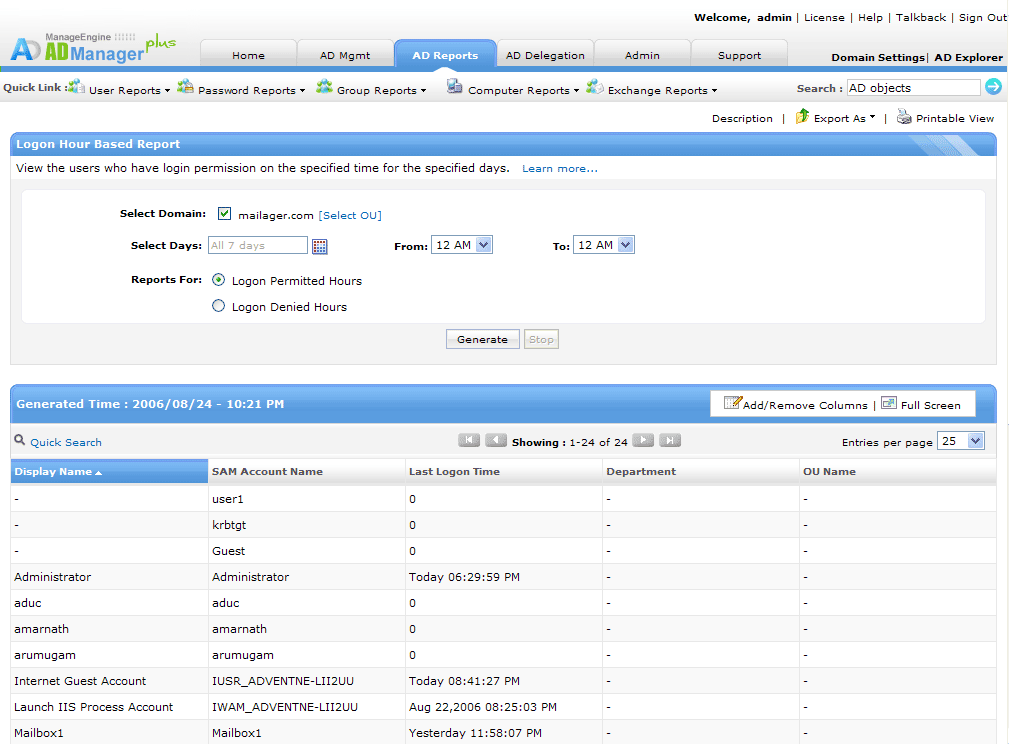The image size is (1009, 744).
Task: Click the Group Reports icon
Action: pos(324,86)
